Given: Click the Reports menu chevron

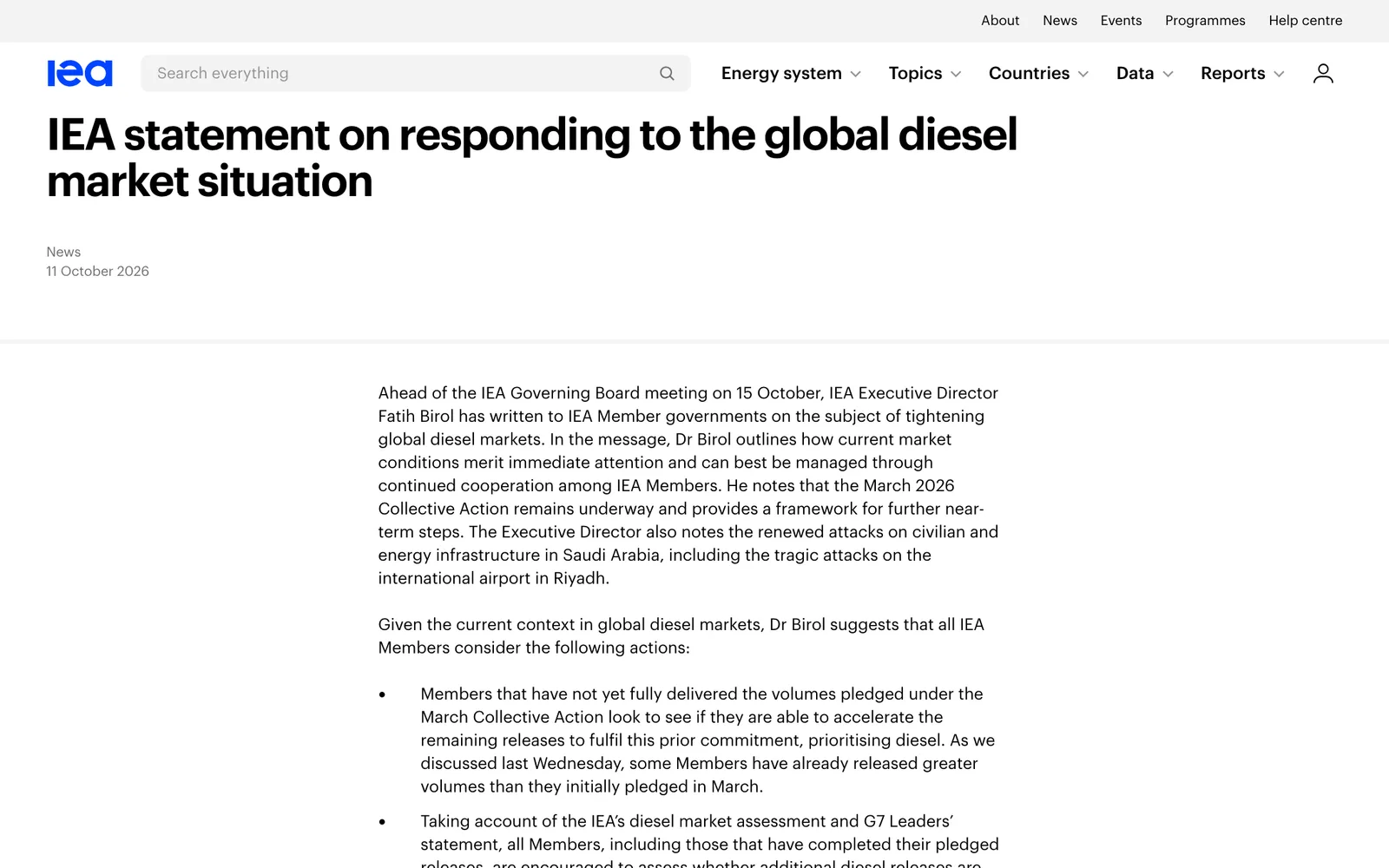Looking at the screenshot, I should [x=1279, y=75].
